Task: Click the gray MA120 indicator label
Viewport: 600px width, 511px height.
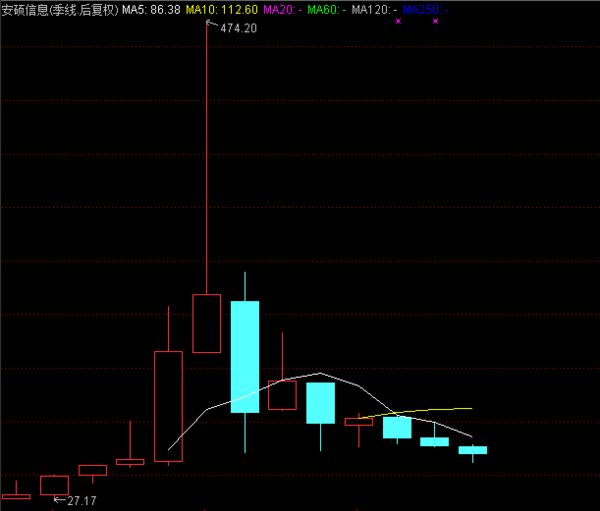Action: point(374,10)
